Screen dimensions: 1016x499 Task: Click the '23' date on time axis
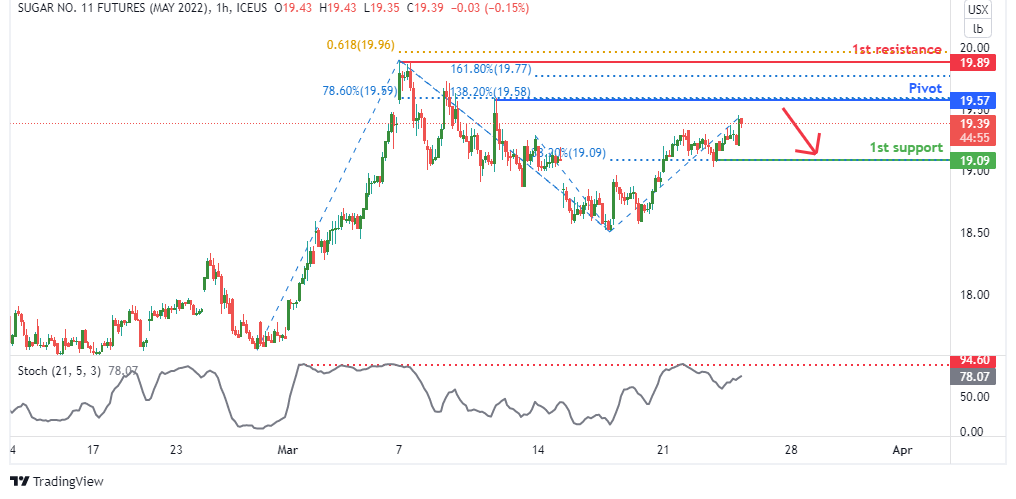178,450
